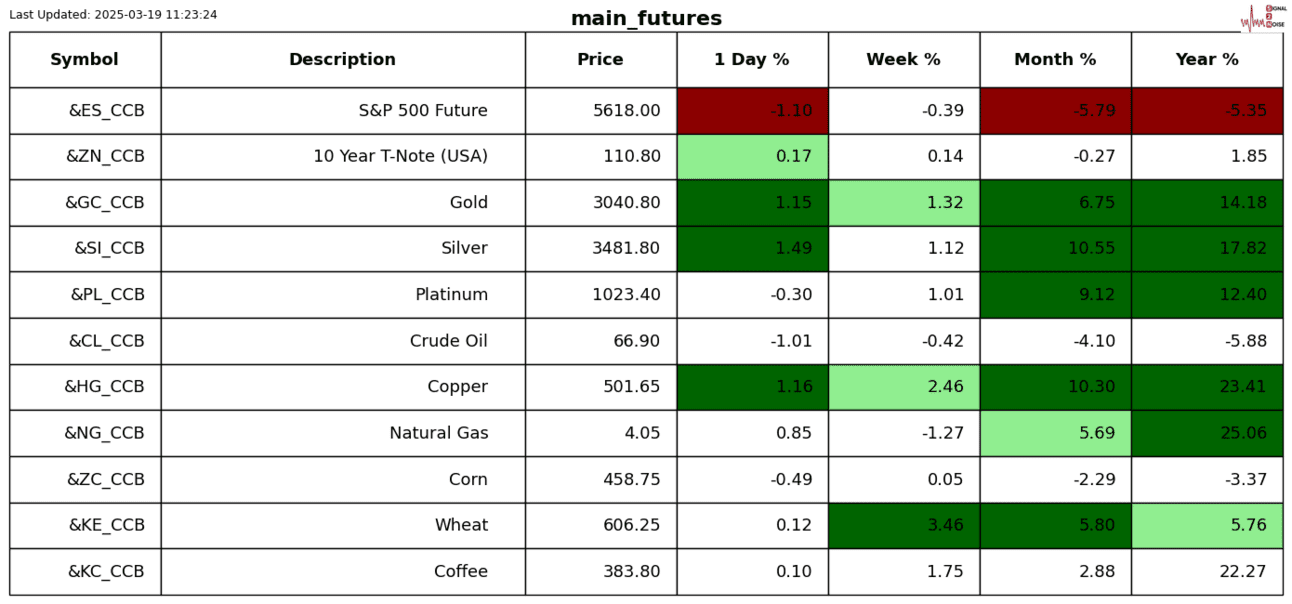Select the Price column header

coord(600,60)
